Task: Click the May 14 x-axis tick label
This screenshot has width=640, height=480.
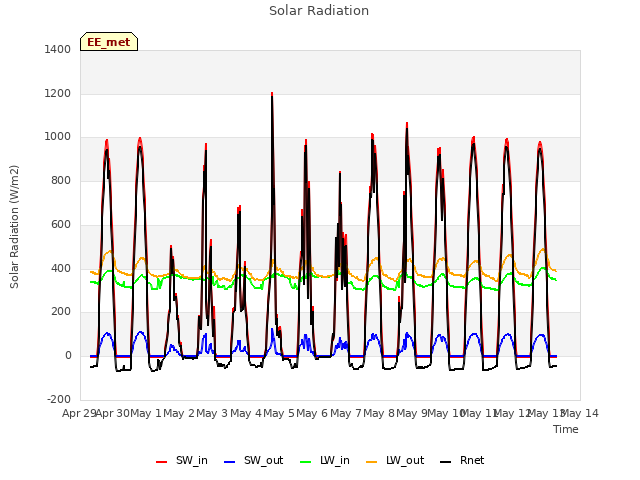Action: [x=580, y=413]
